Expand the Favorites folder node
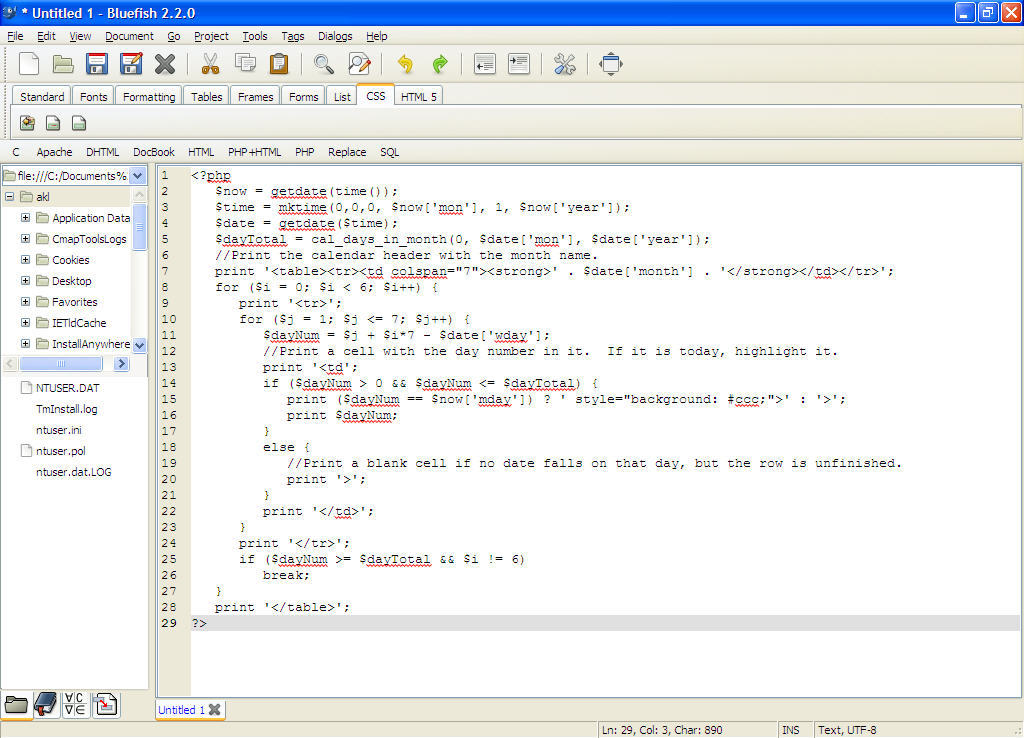Screen dimensions: 1024x738 point(24,301)
